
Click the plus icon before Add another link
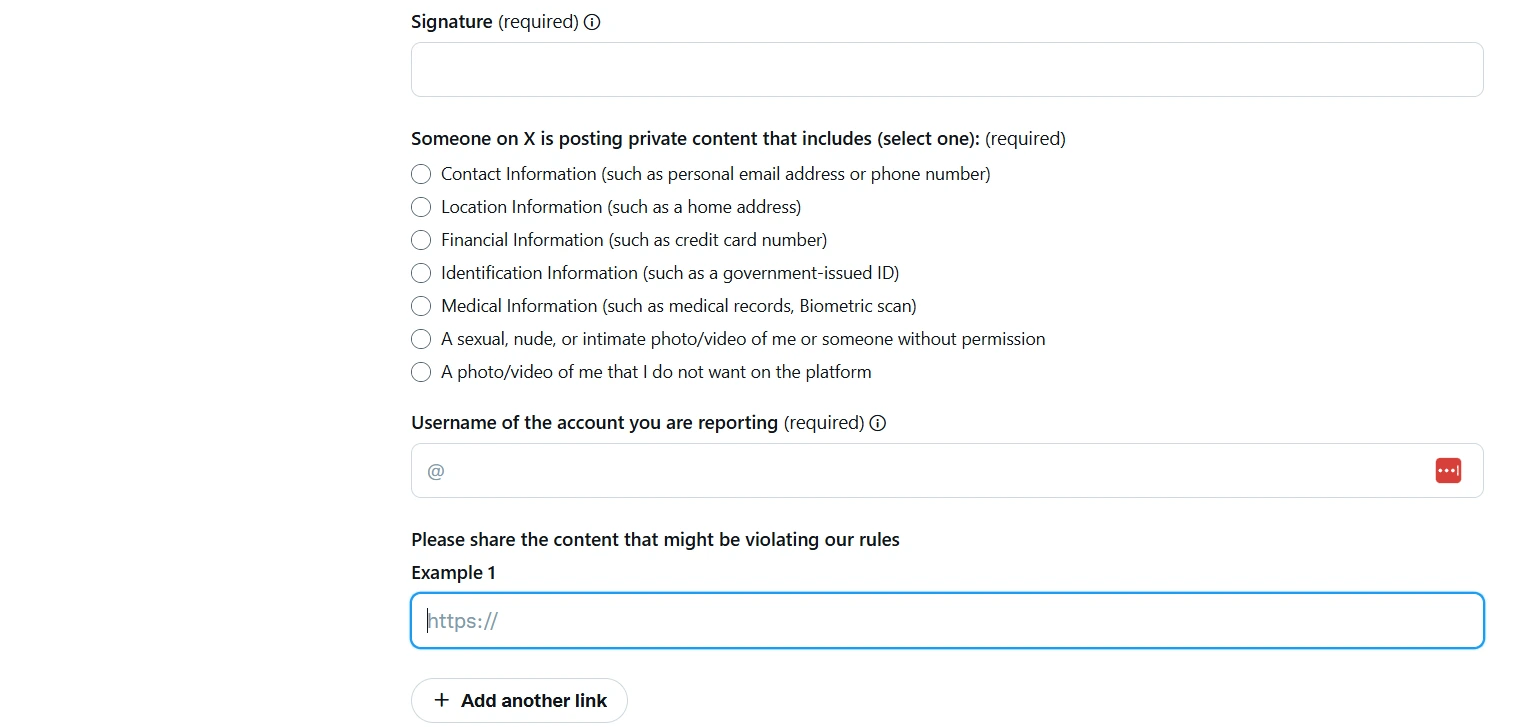click(x=441, y=700)
